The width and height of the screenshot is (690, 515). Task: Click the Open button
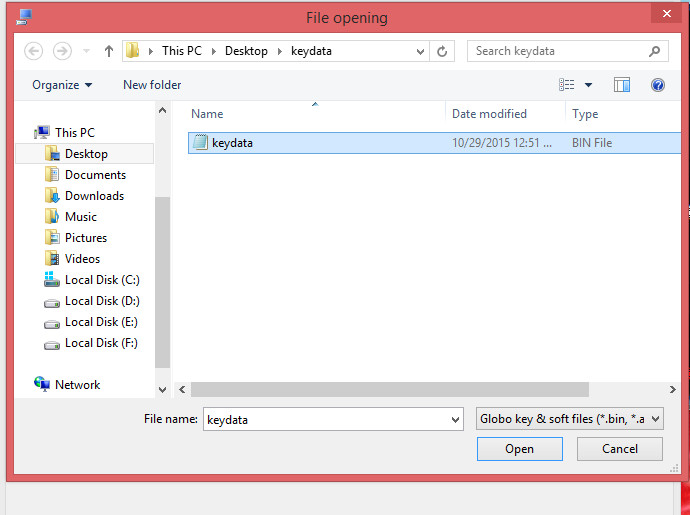tap(519, 449)
